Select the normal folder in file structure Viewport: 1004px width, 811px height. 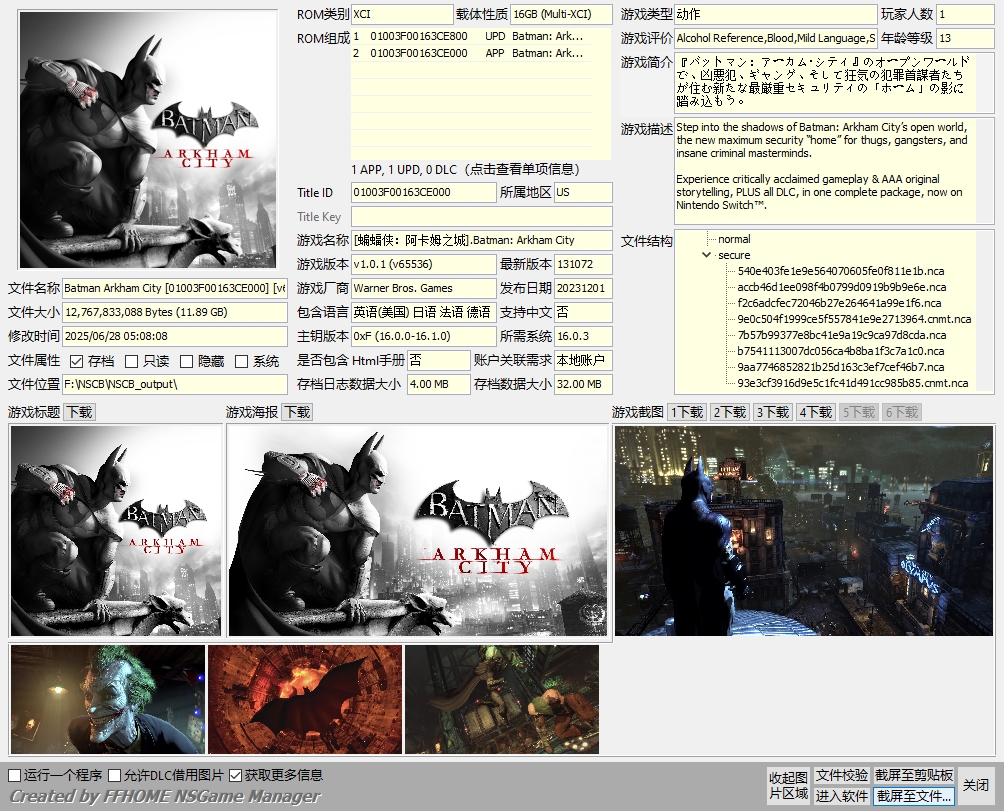point(734,239)
